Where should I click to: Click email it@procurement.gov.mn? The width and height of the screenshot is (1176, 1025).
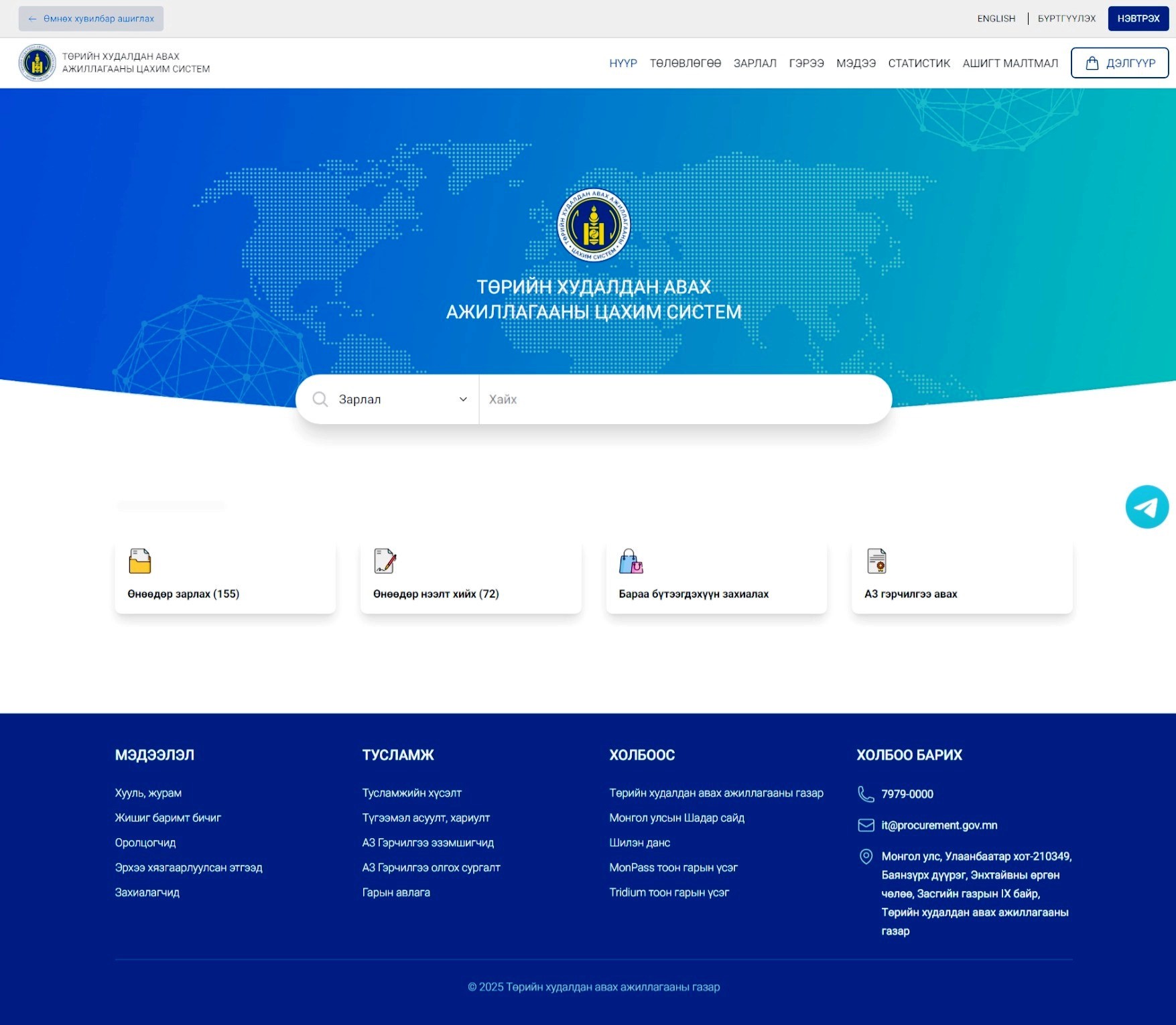(939, 825)
